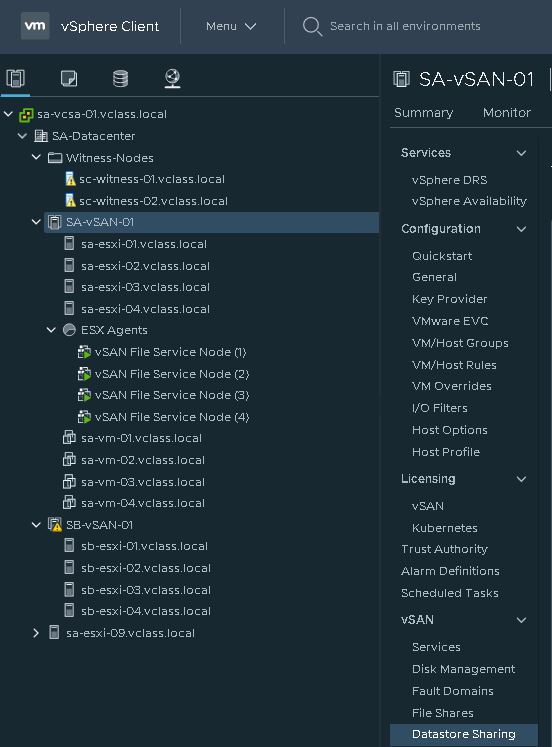Click the host icon of sb-esxi-04.vclass.local
The height and width of the screenshot is (747, 552).
69,611
